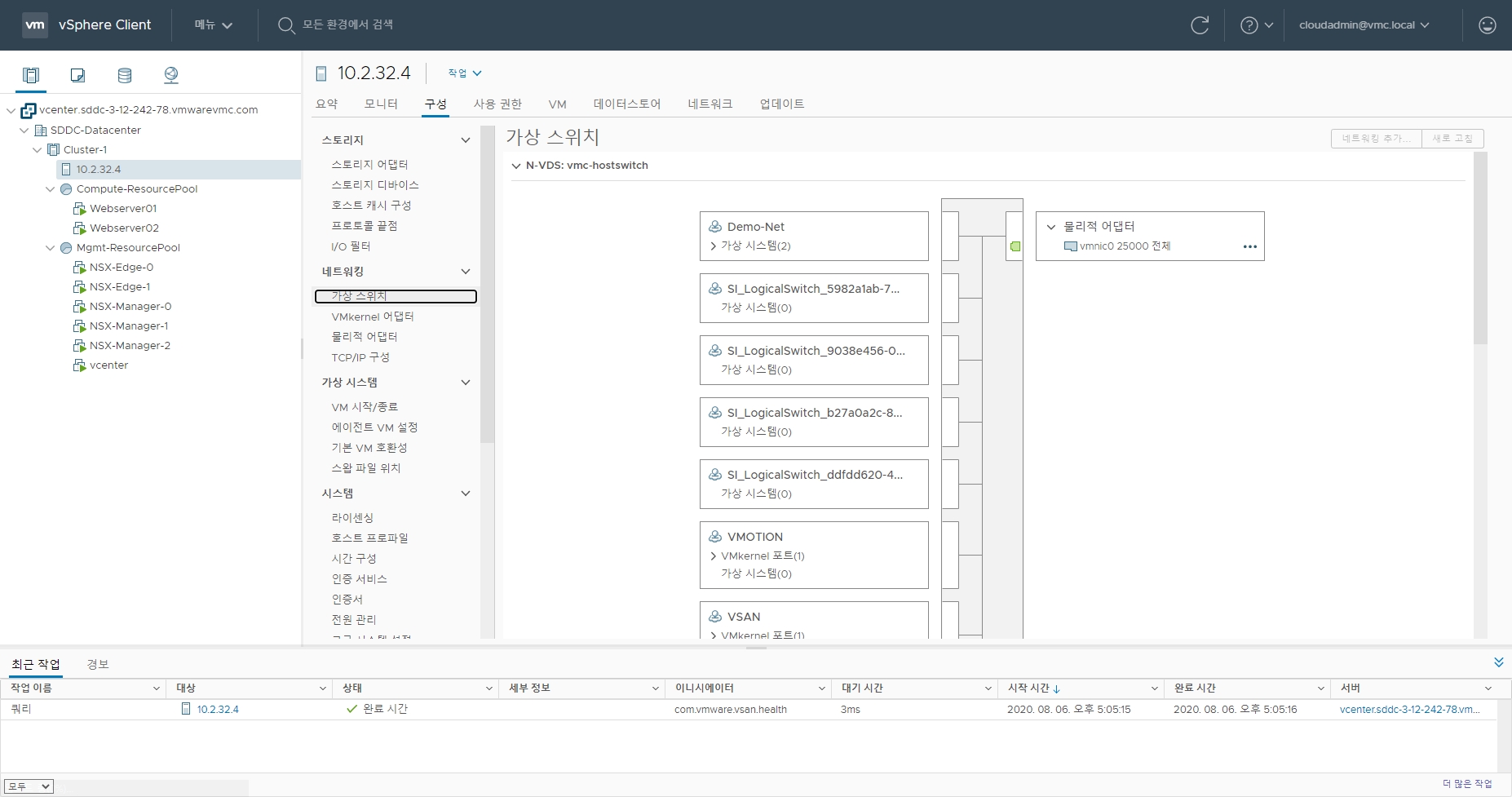1512x797 pixels.
Task: Open 라이센싱 under 시스템
Action: (352, 518)
